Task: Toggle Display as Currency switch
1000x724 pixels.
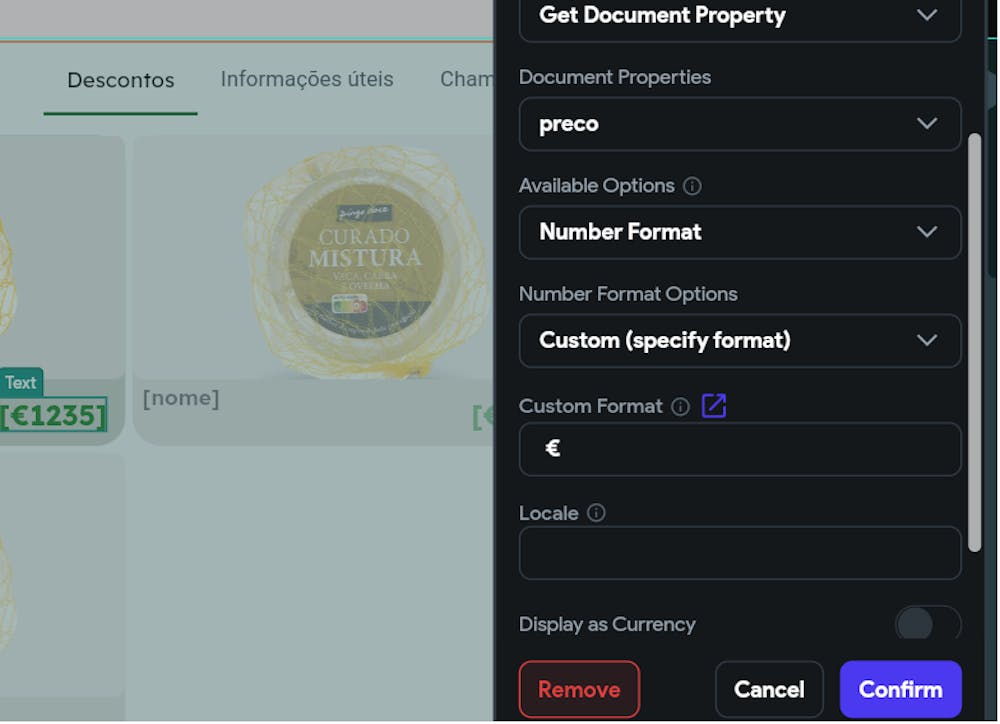Action: coord(926,624)
